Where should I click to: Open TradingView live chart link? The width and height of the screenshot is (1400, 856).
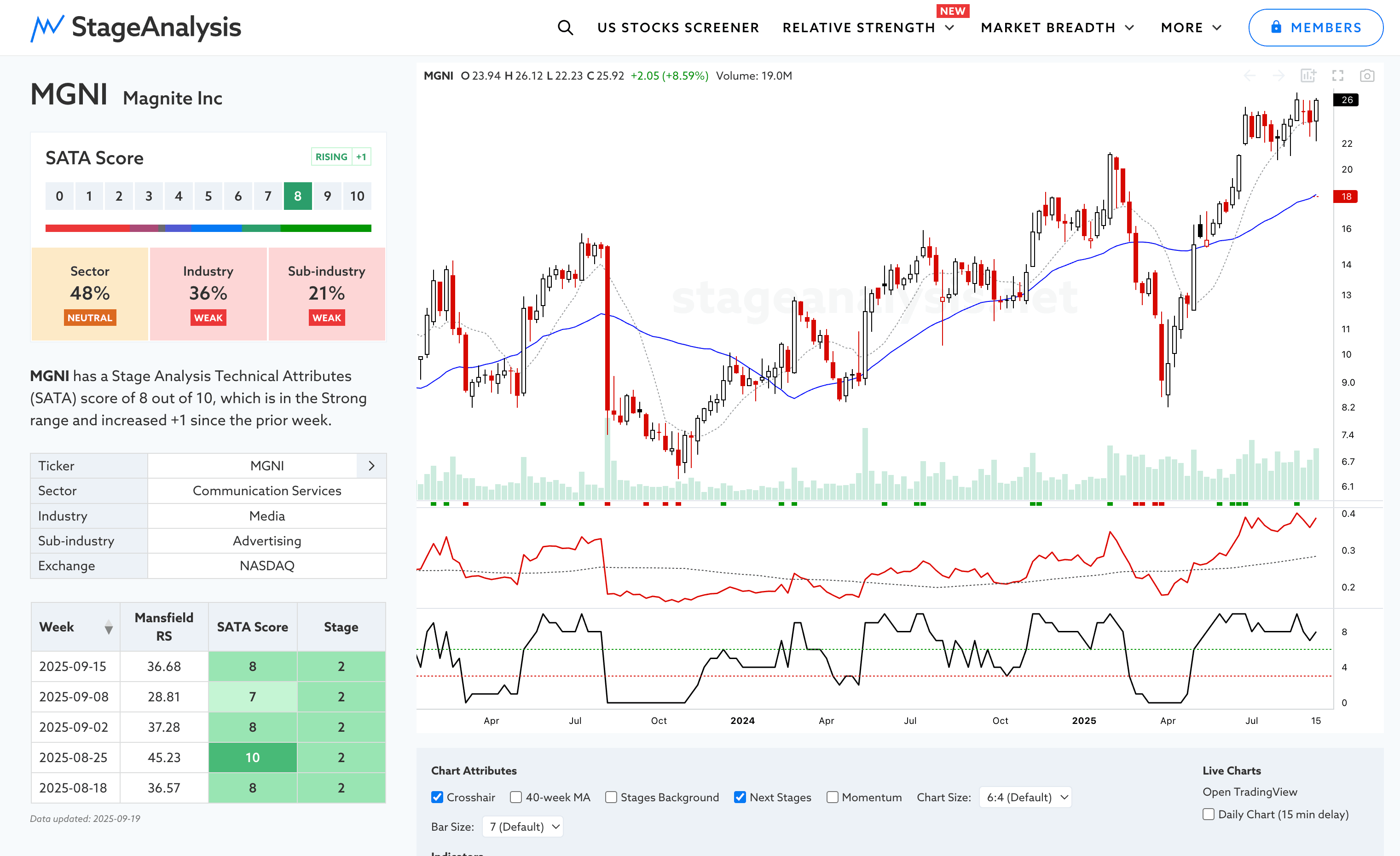pyautogui.click(x=1250, y=791)
